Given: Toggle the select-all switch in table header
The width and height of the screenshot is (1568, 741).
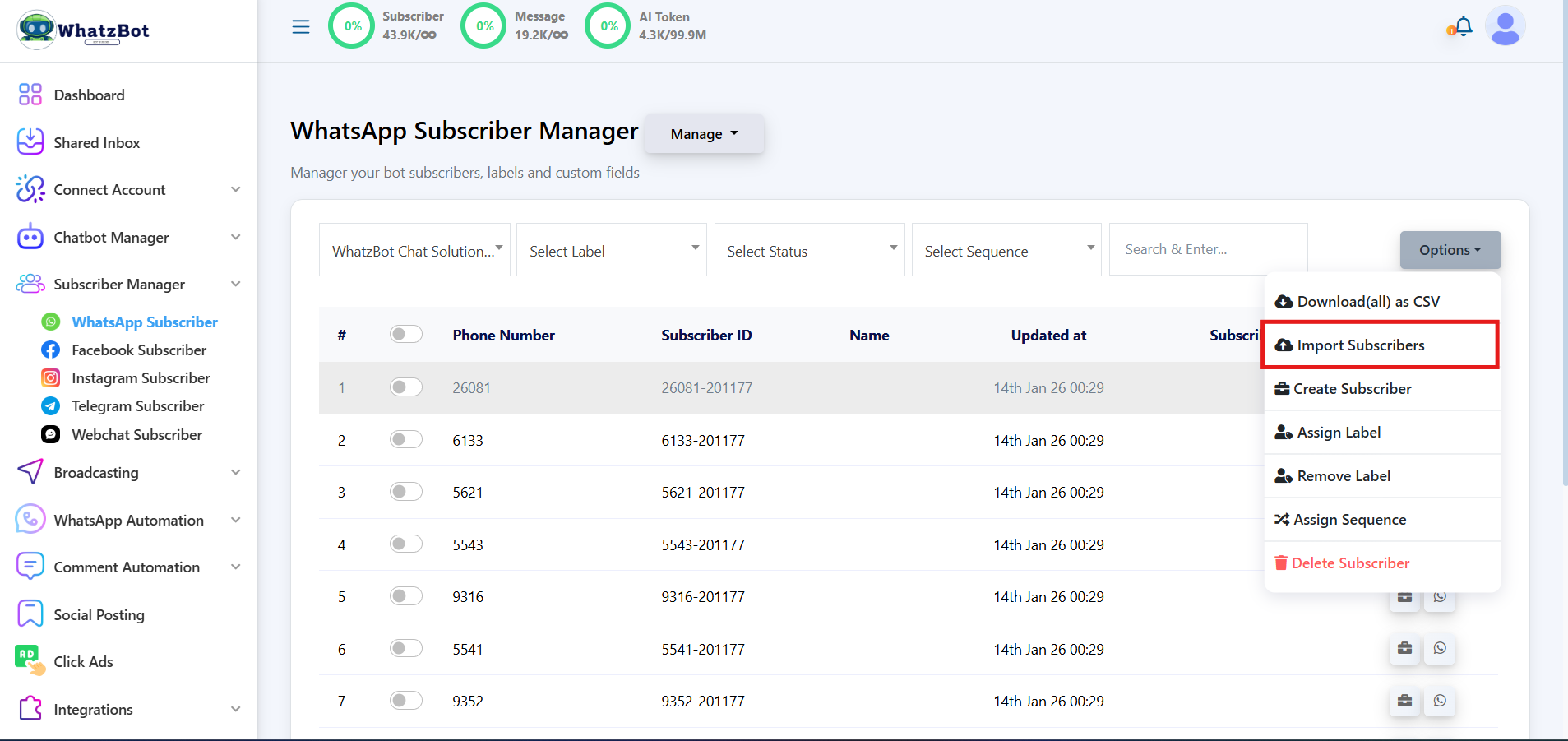Looking at the screenshot, I should click(x=405, y=334).
